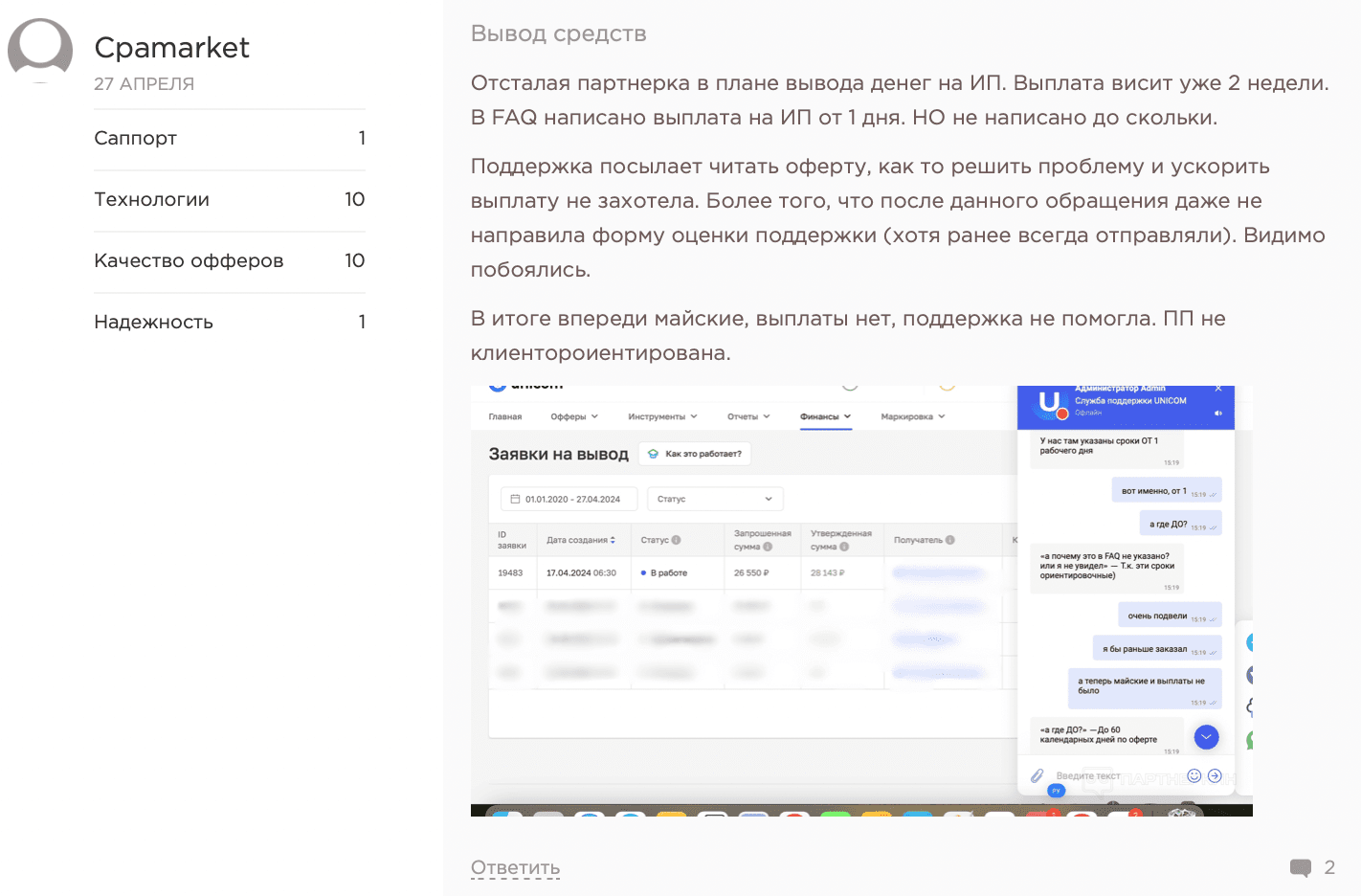This screenshot has width=1361, height=896.
Task: Open the Финансы menu tab
Action: [825, 416]
